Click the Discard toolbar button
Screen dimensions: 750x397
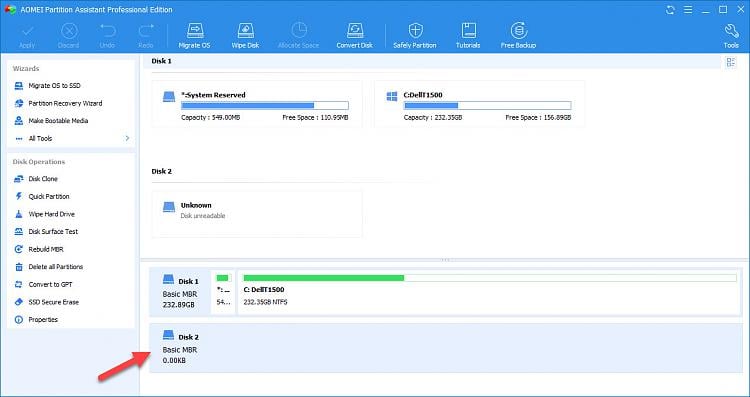pyautogui.click(x=68, y=35)
